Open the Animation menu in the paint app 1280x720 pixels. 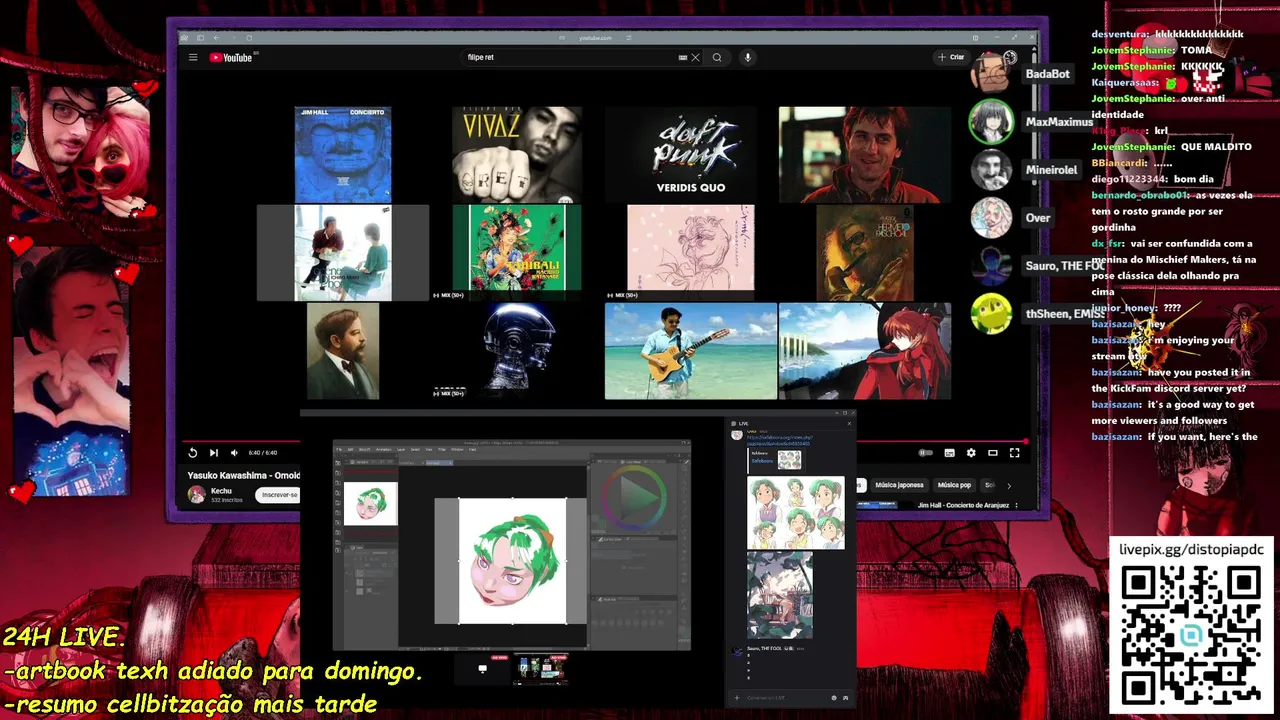(384, 449)
